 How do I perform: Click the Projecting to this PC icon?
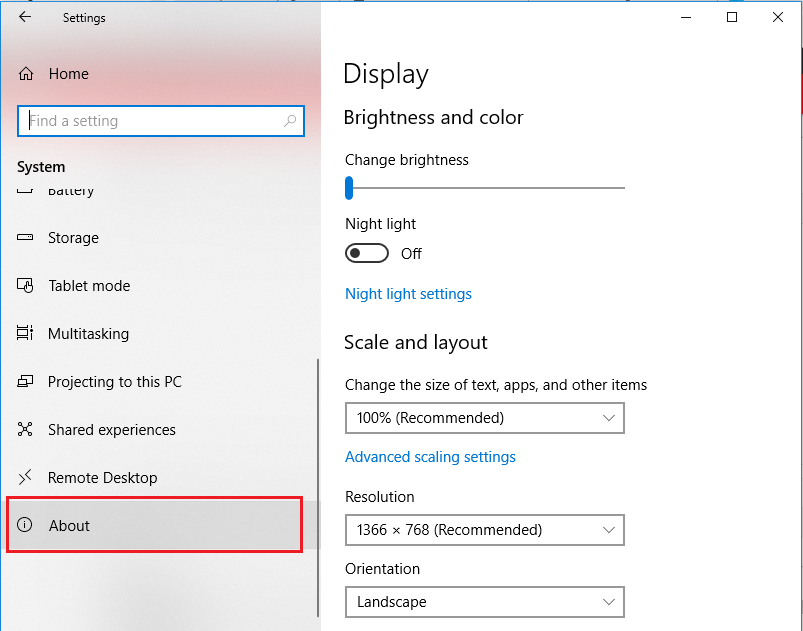pos(26,382)
